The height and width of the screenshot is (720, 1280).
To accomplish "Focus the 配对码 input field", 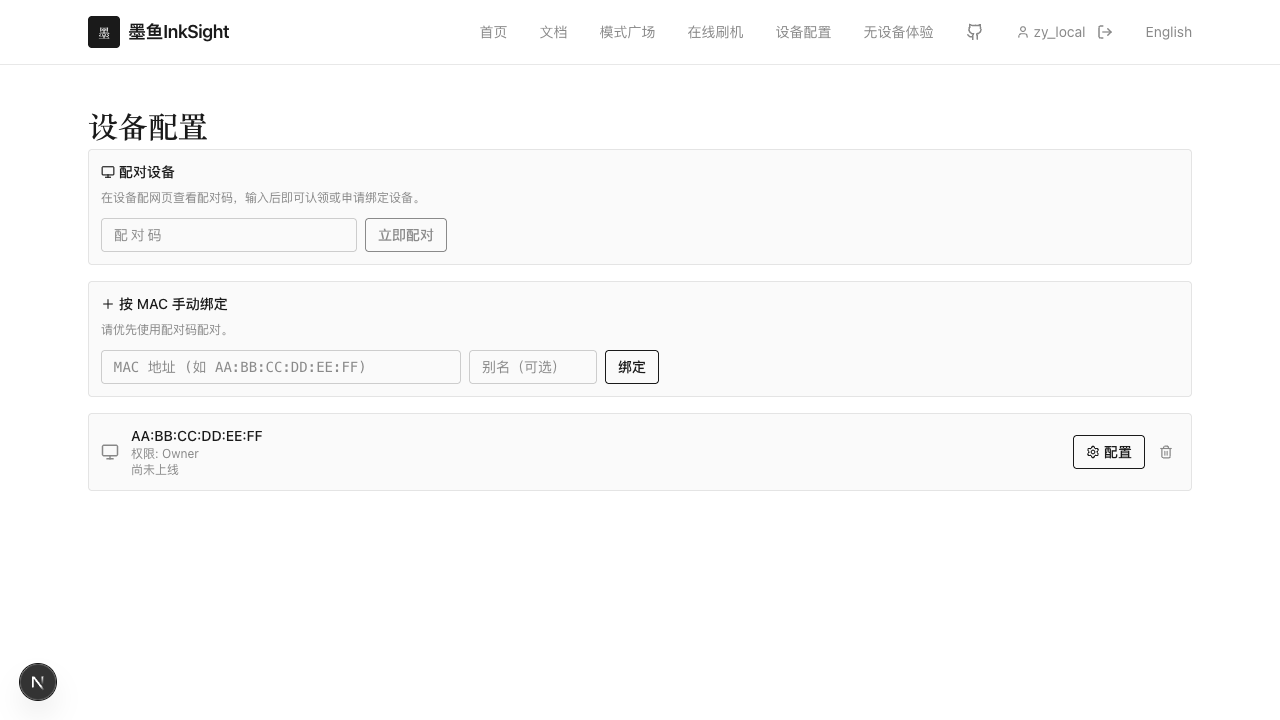I will pyautogui.click(x=229, y=235).
